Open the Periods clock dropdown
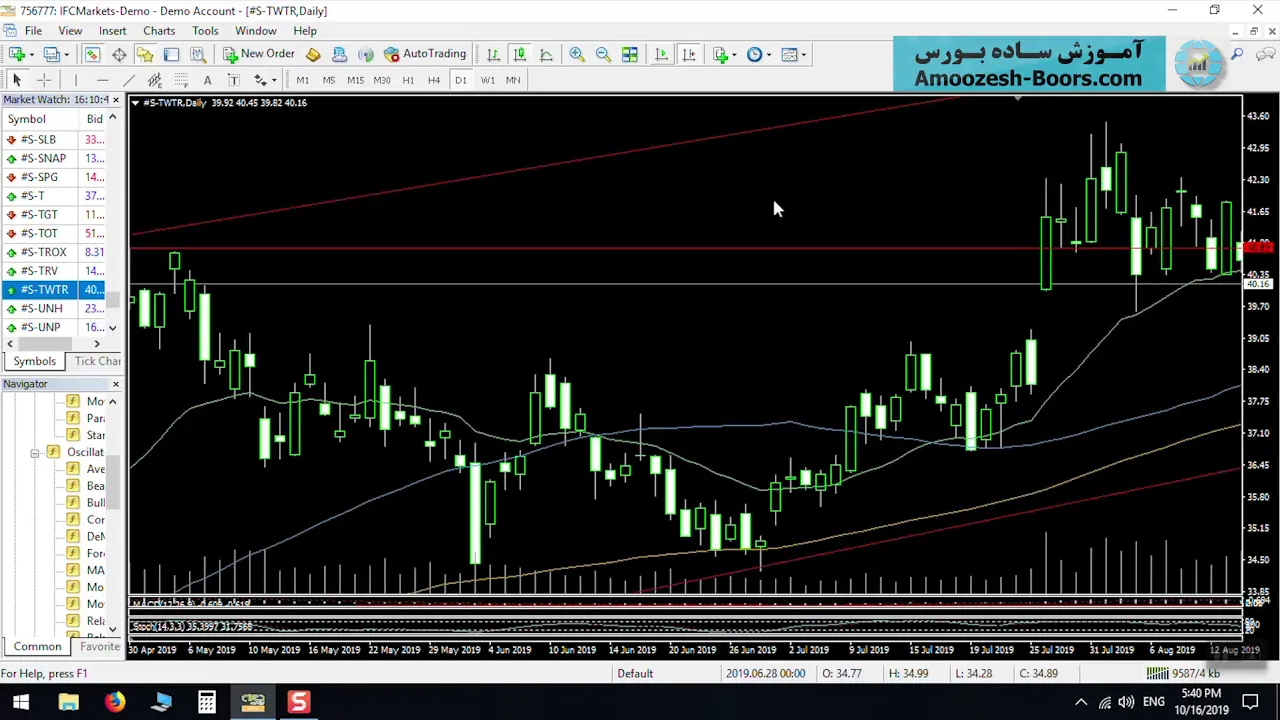 click(x=768, y=55)
